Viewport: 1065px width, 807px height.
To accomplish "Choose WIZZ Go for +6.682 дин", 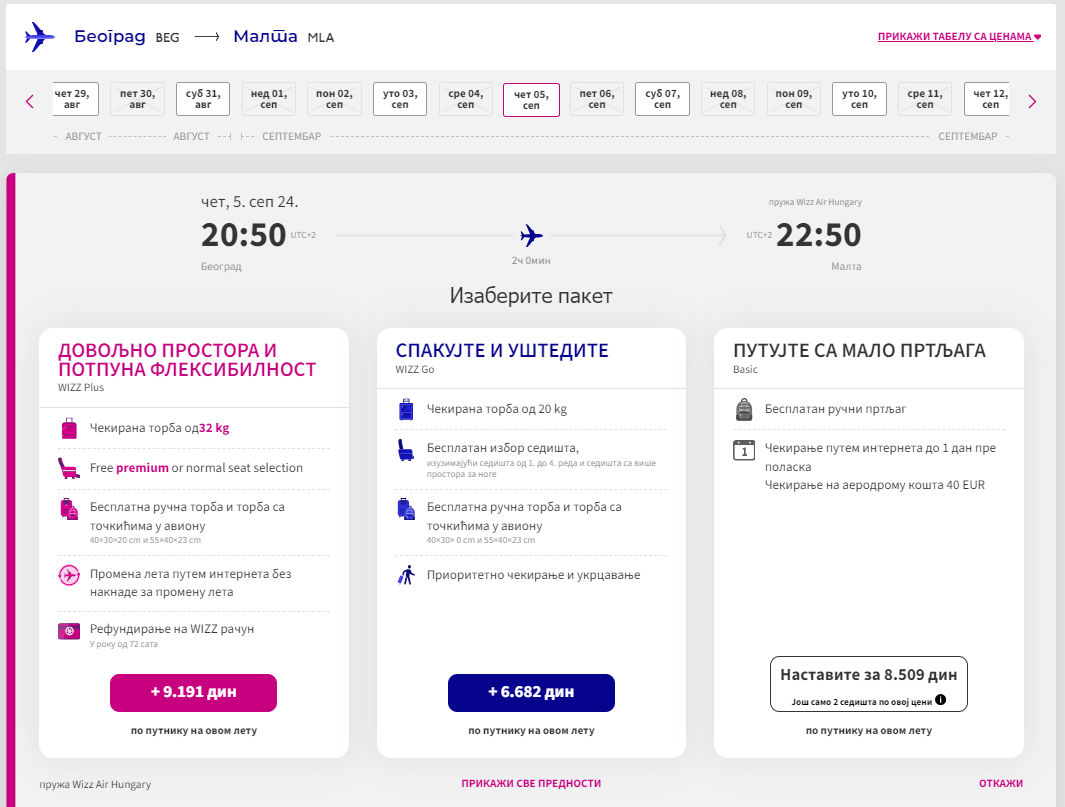I will tap(531, 693).
